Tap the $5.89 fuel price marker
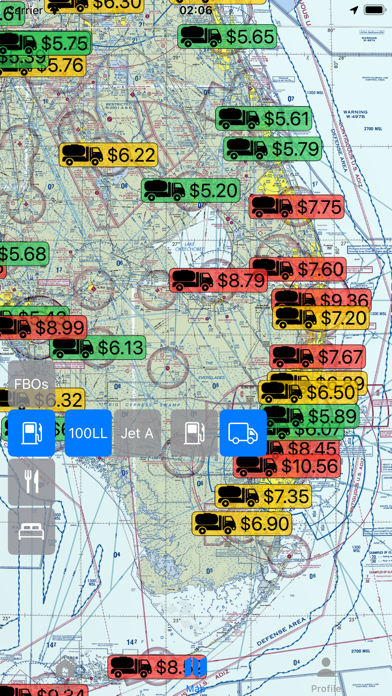The width and height of the screenshot is (392, 696). pyautogui.click(x=310, y=416)
